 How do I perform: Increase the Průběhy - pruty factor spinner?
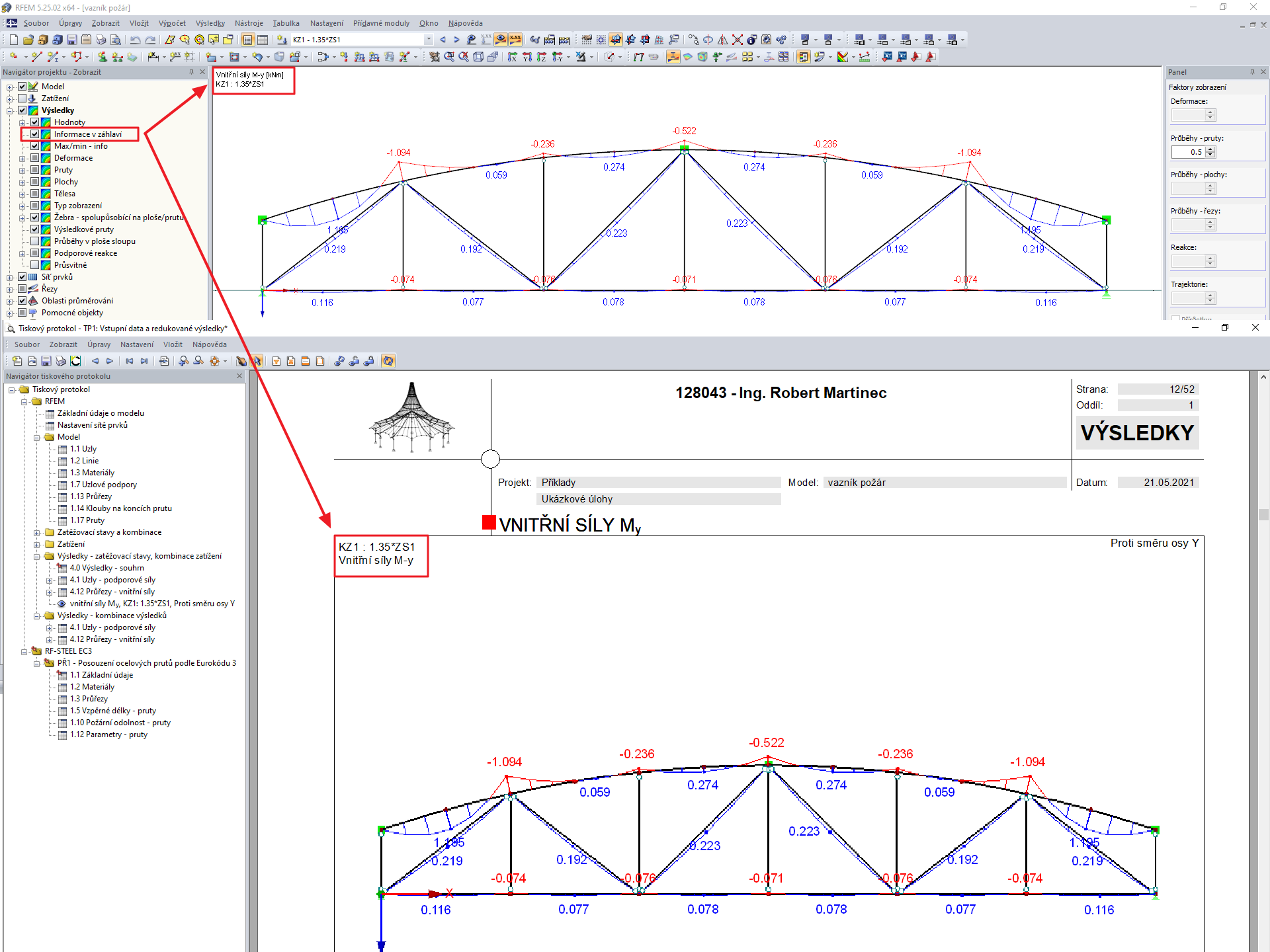1210,149
